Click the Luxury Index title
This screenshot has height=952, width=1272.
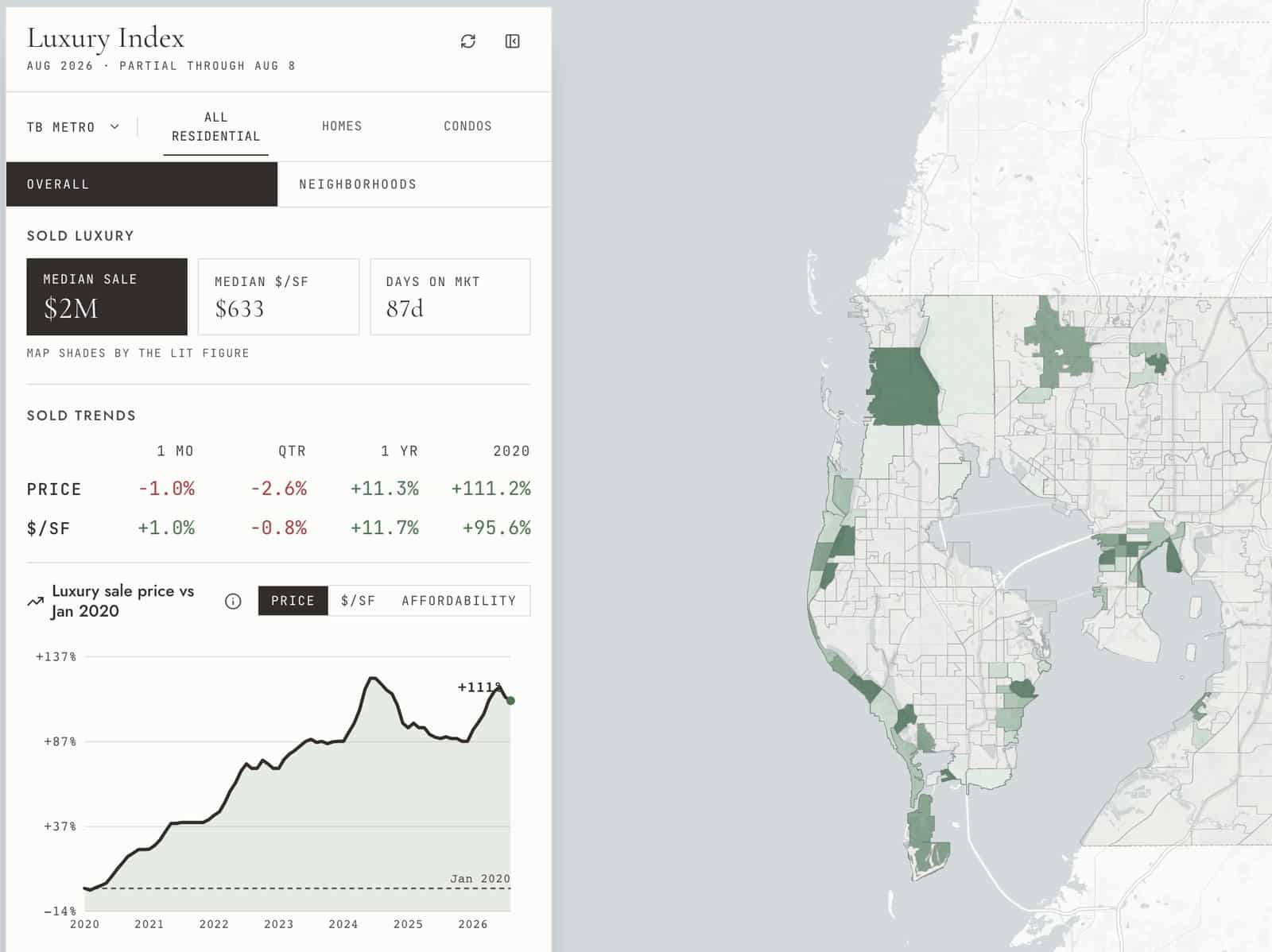tap(106, 38)
